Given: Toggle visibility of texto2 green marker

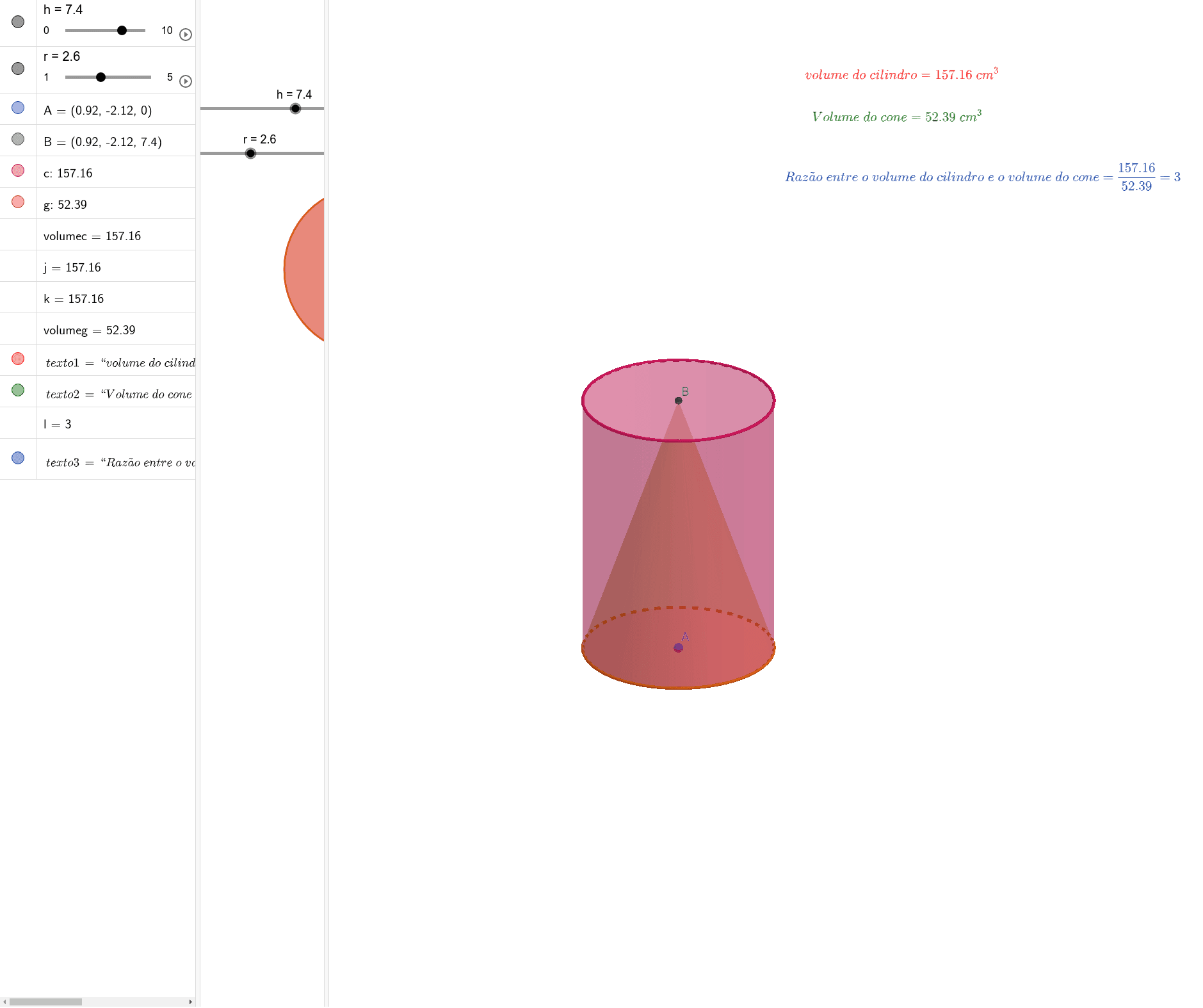Looking at the screenshot, I should 18,390.
